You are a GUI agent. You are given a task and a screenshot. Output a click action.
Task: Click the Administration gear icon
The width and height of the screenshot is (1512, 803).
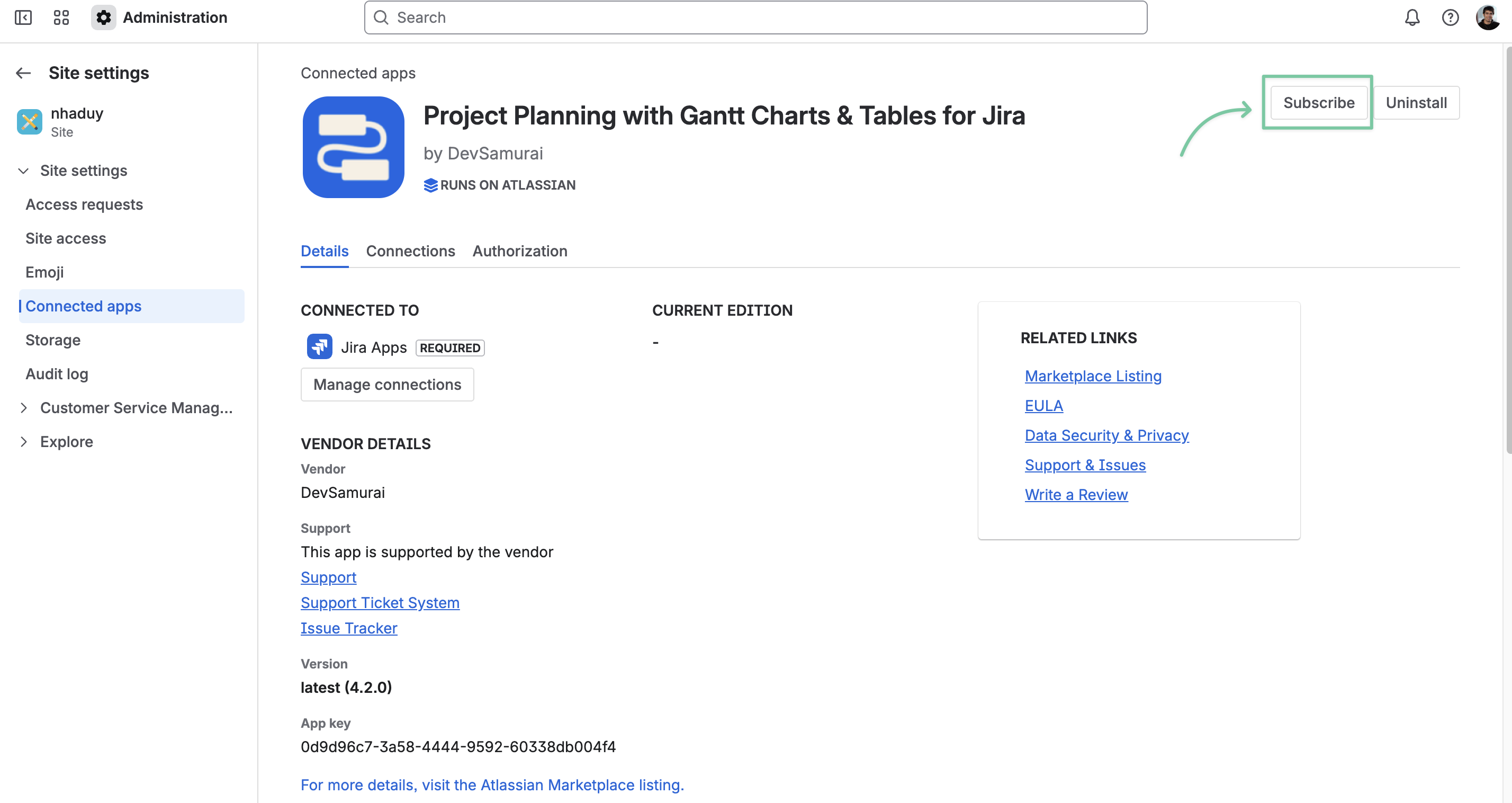click(x=103, y=17)
